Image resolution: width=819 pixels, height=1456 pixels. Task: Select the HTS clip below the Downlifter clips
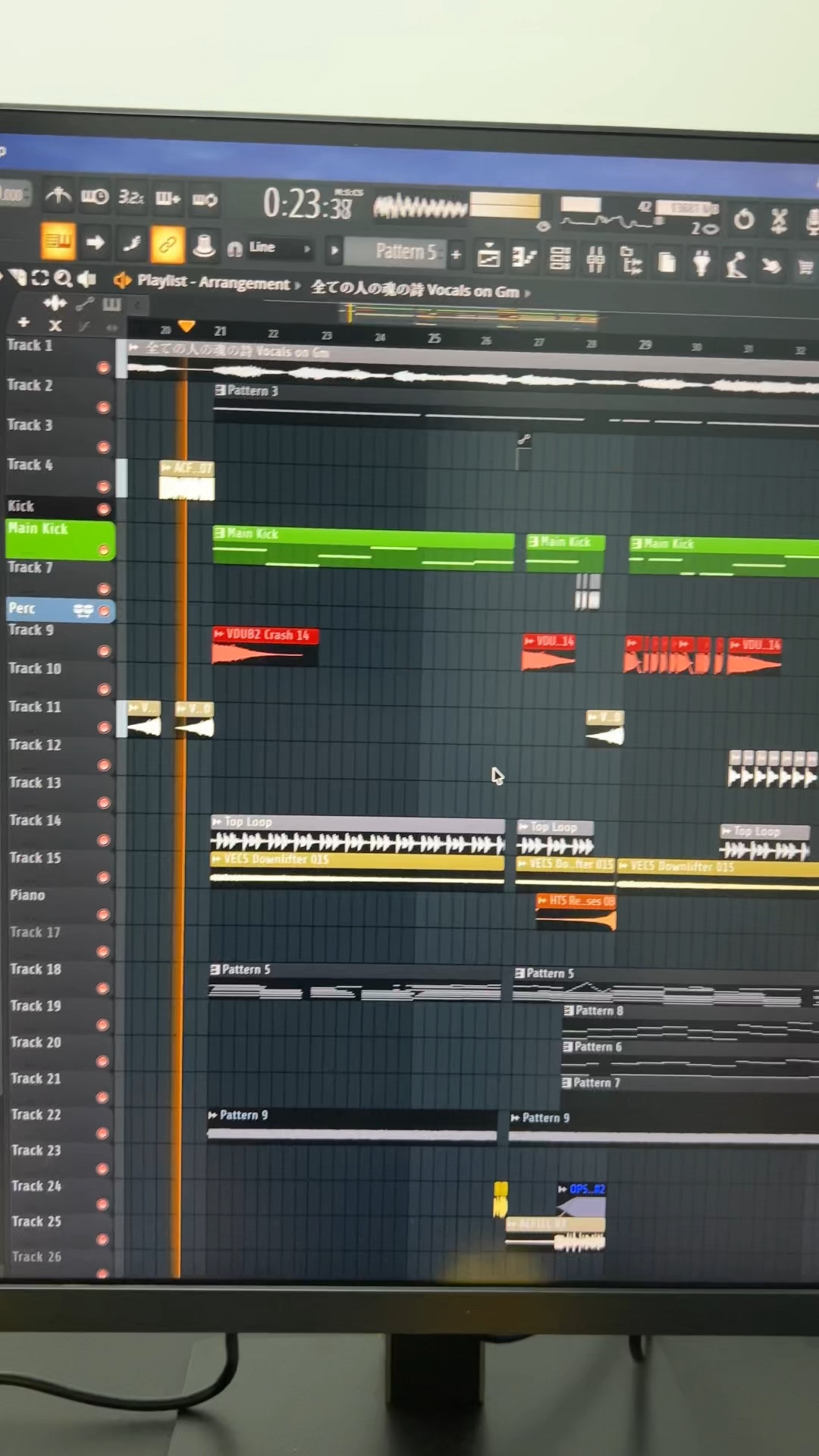576,912
